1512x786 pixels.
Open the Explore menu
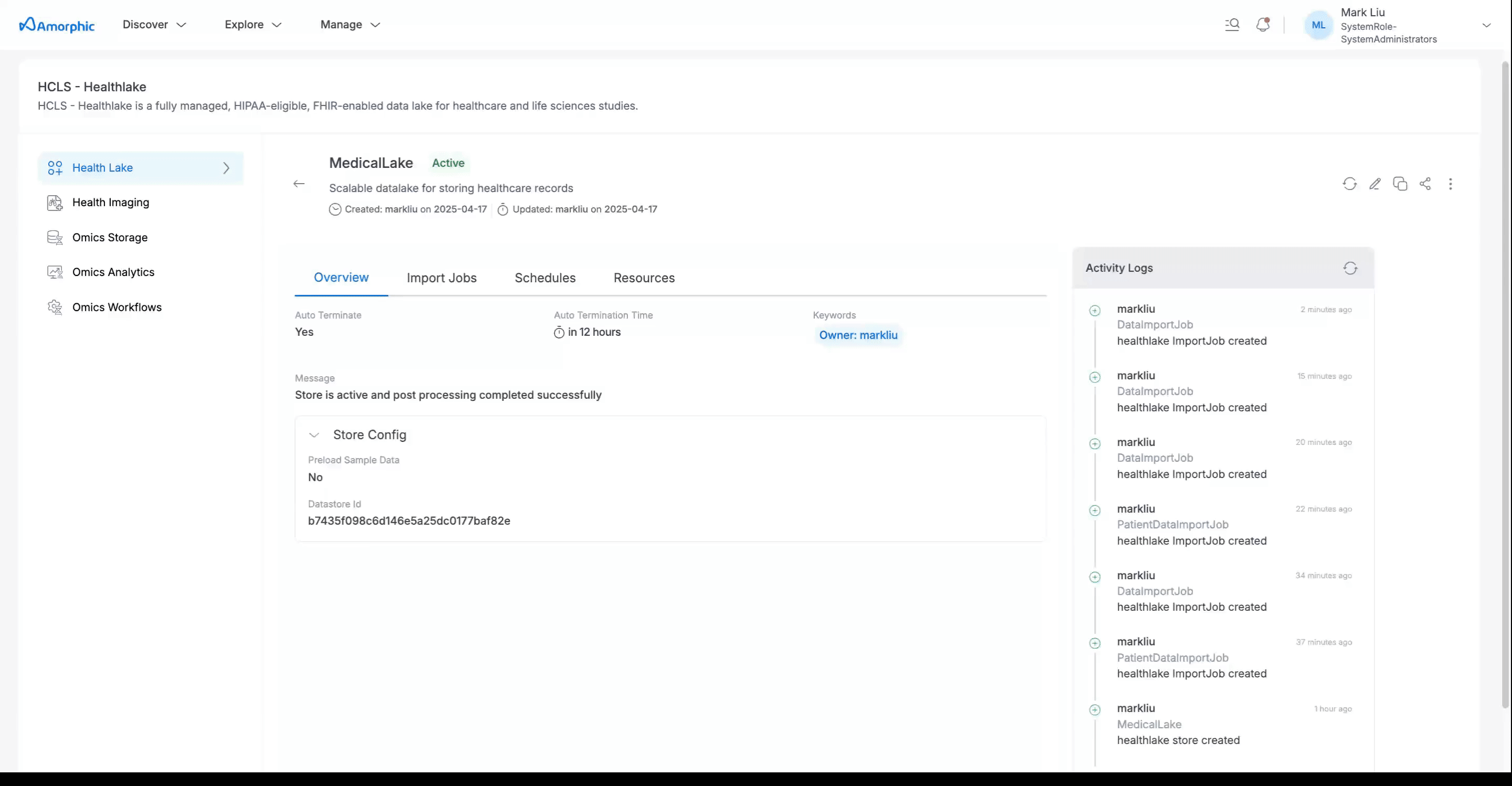(x=254, y=25)
